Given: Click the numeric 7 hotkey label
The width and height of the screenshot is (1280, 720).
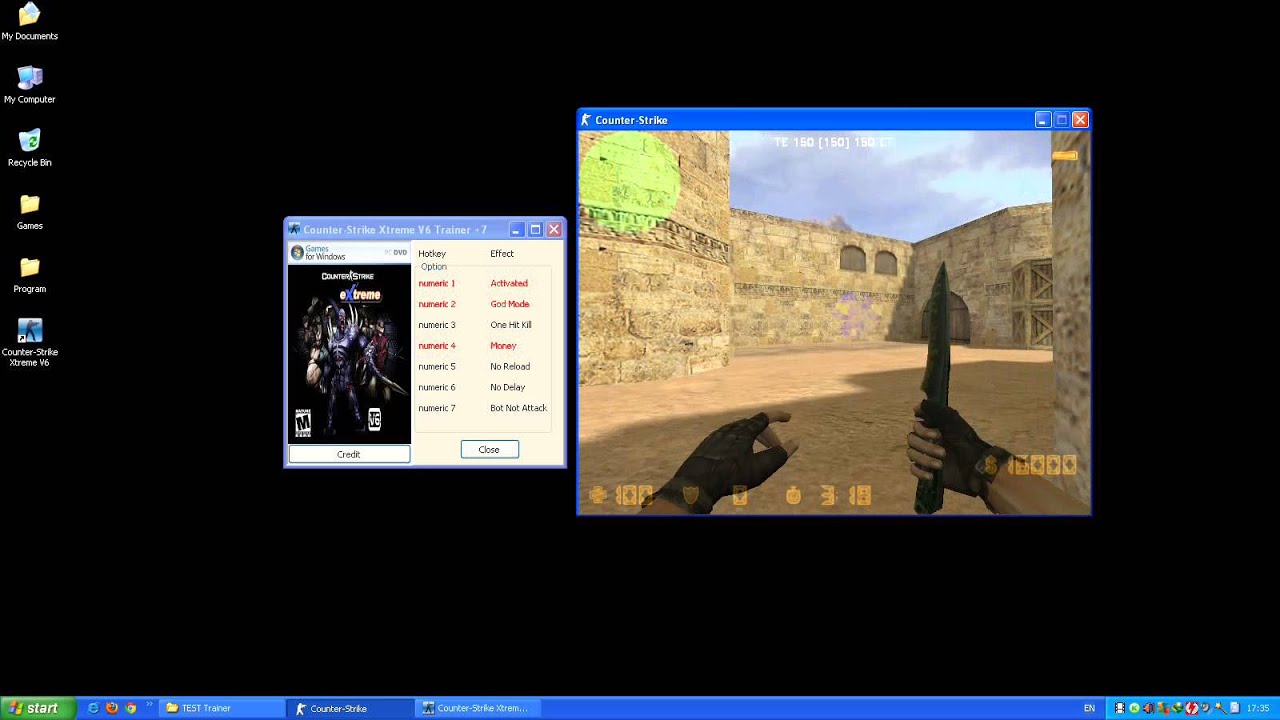Looking at the screenshot, I should pyautogui.click(x=437, y=408).
